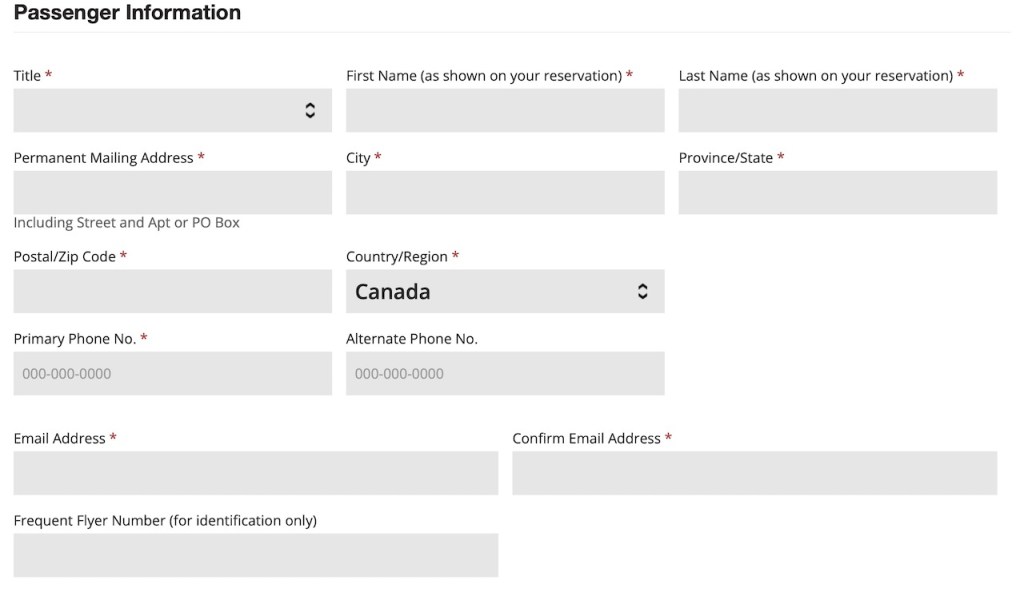The height and width of the screenshot is (592, 1024).
Task: Select the City input box
Action: (505, 192)
